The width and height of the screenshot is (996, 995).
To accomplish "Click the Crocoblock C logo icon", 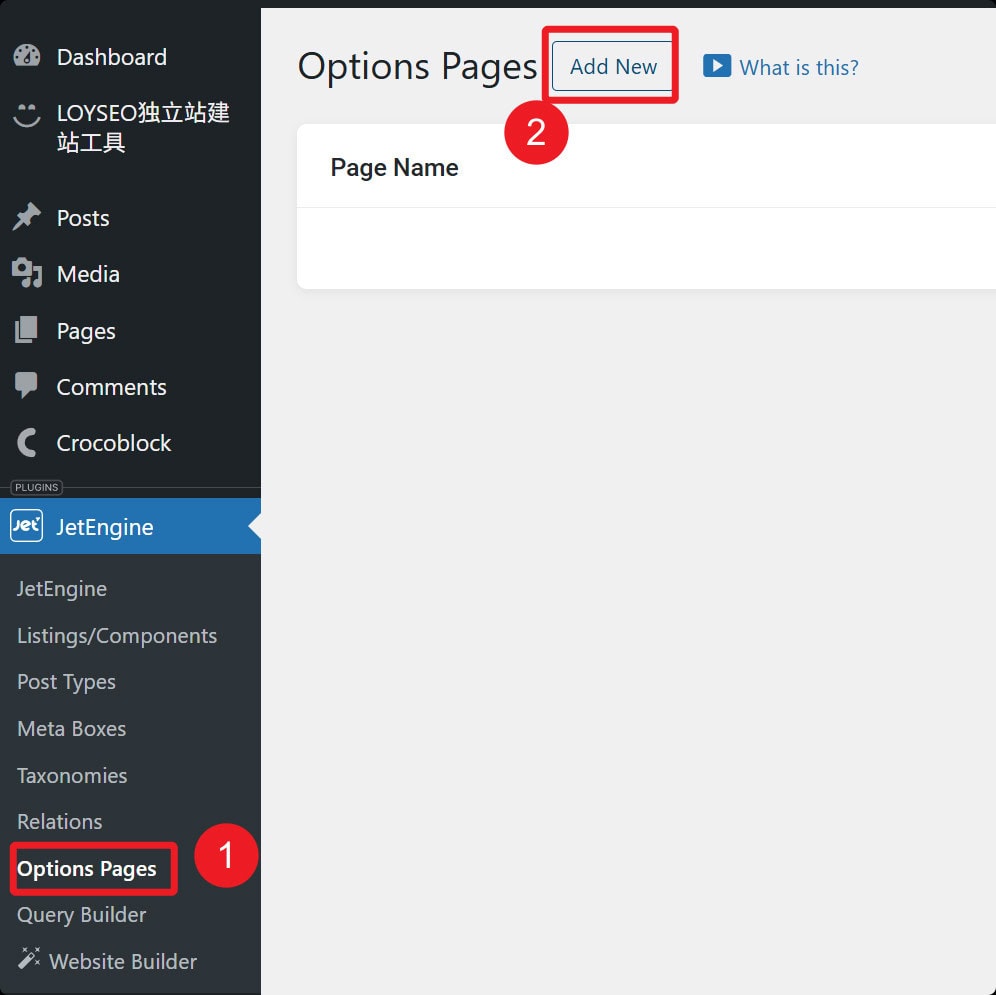I will point(27,442).
